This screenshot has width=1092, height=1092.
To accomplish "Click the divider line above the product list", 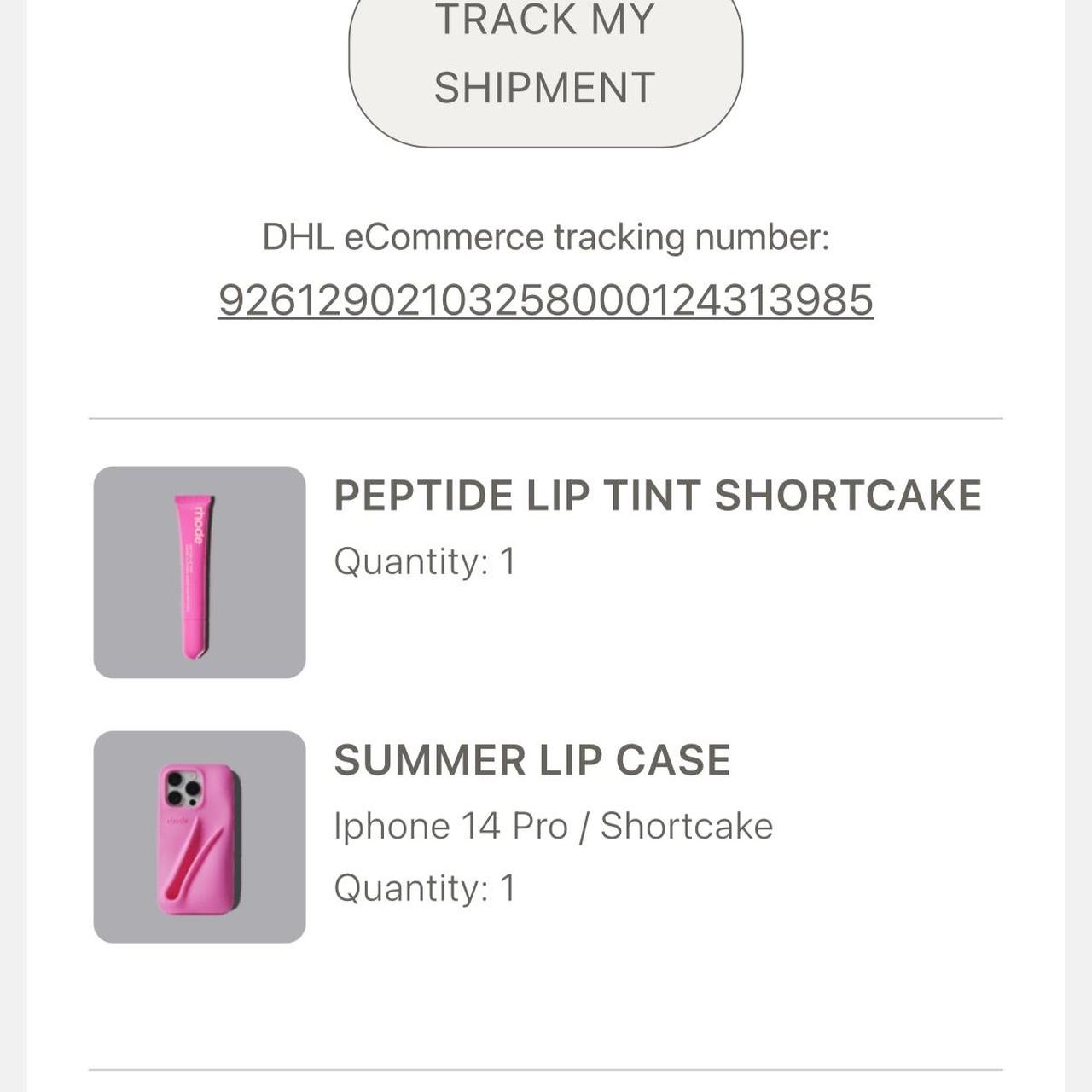I will [546, 417].
